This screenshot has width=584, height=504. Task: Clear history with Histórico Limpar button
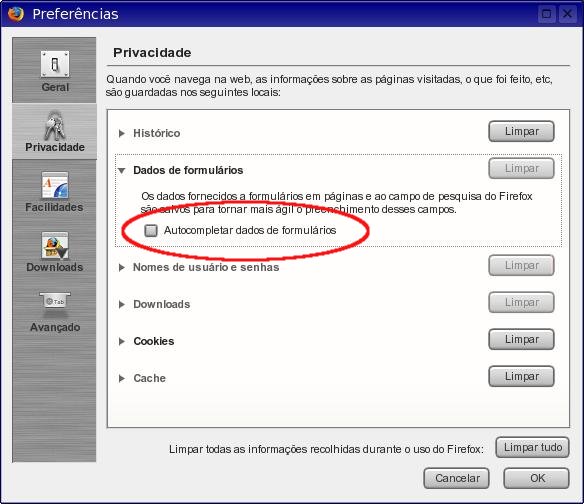point(521,131)
